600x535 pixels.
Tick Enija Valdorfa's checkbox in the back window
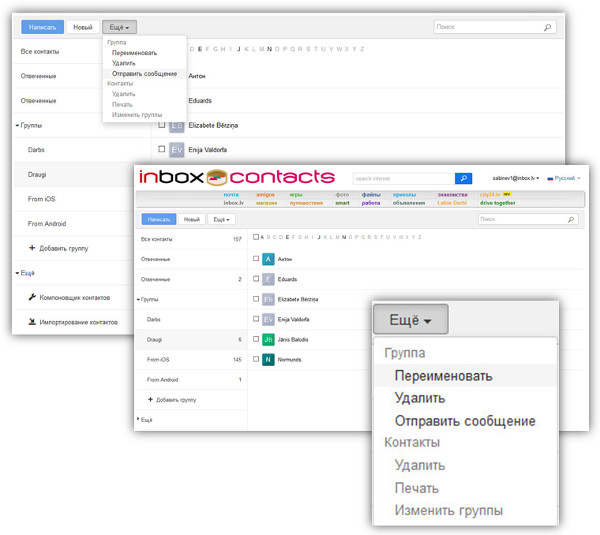[x=161, y=149]
